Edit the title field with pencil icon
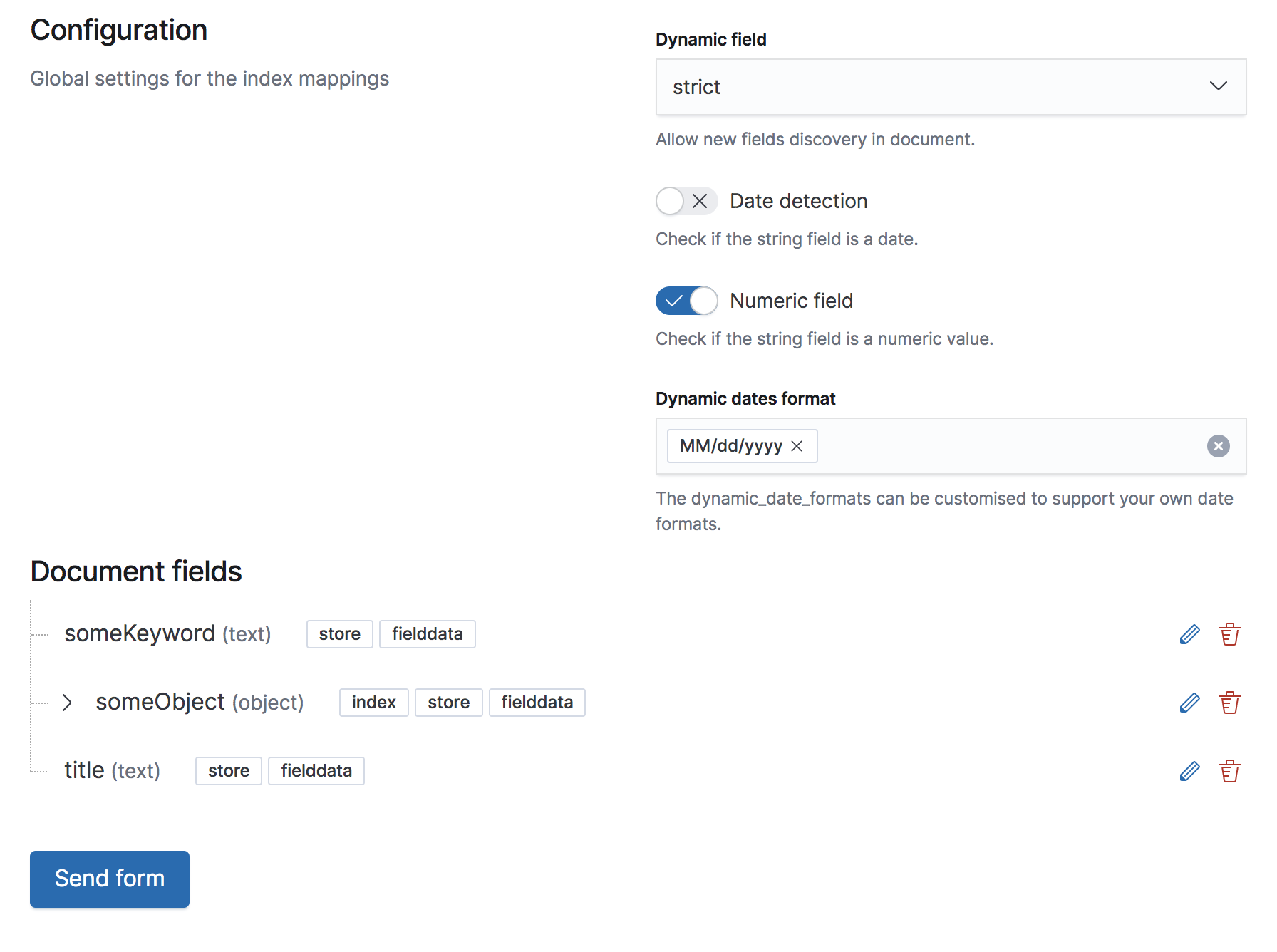1277x952 pixels. [1189, 771]
